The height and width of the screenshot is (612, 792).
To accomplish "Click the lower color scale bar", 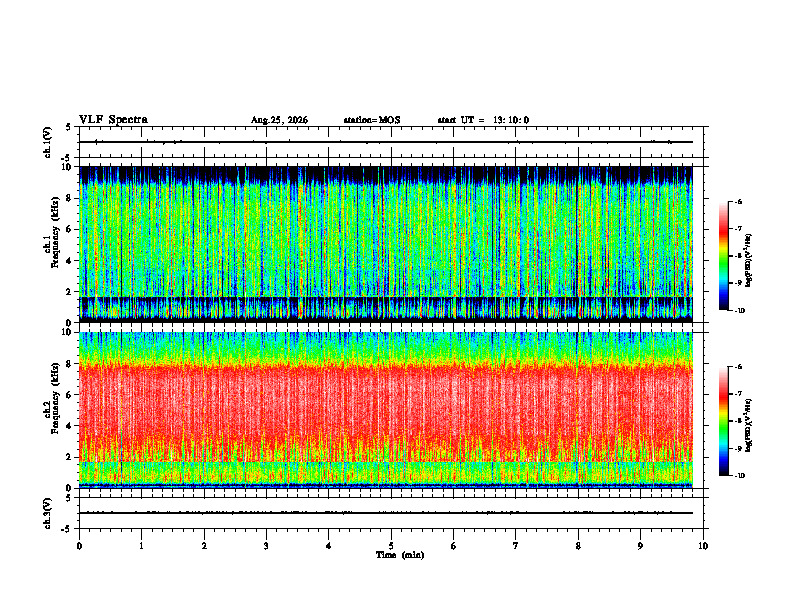I will pyautogui.click(x=724, y=421).
